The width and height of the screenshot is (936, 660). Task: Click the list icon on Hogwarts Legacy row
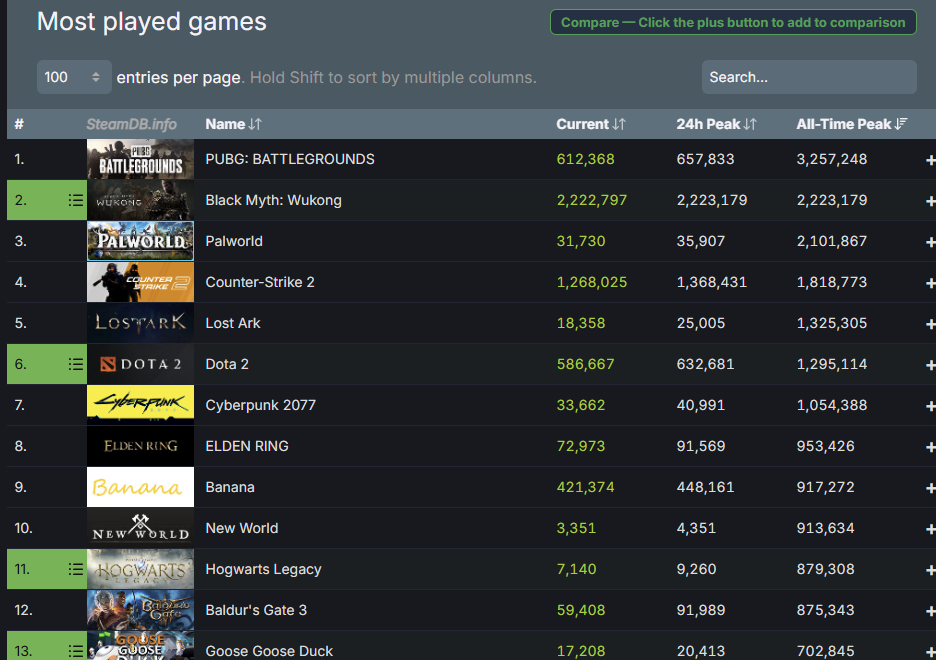point(76,569)
